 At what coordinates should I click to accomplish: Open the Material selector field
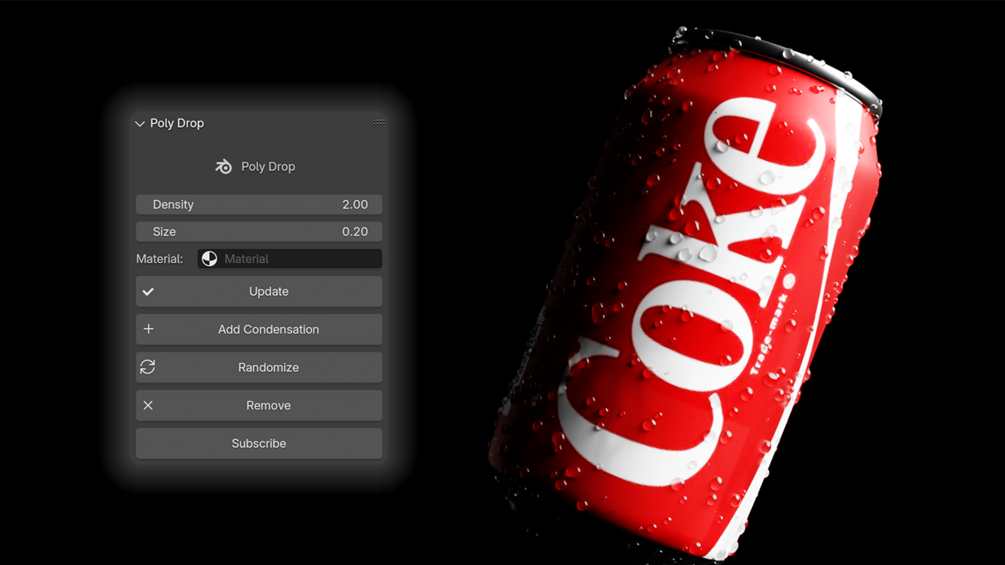point(290,259)
